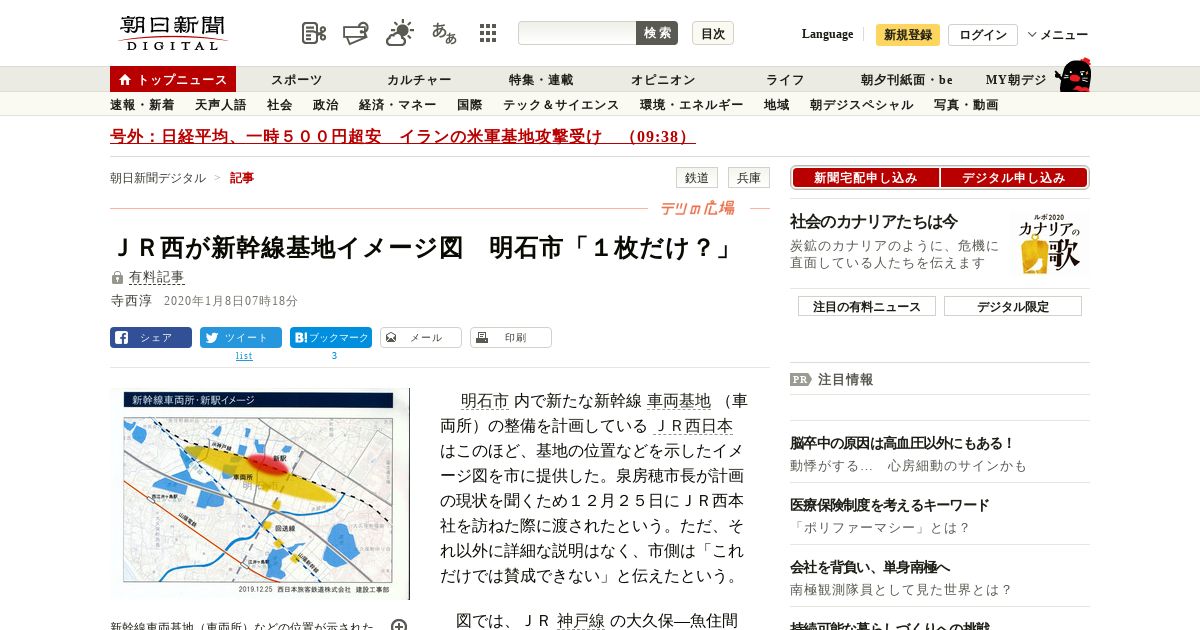Open 朝夕刊紙面・be tab
The height and width of the screenshot is (630, 1200).
point(907,80)
